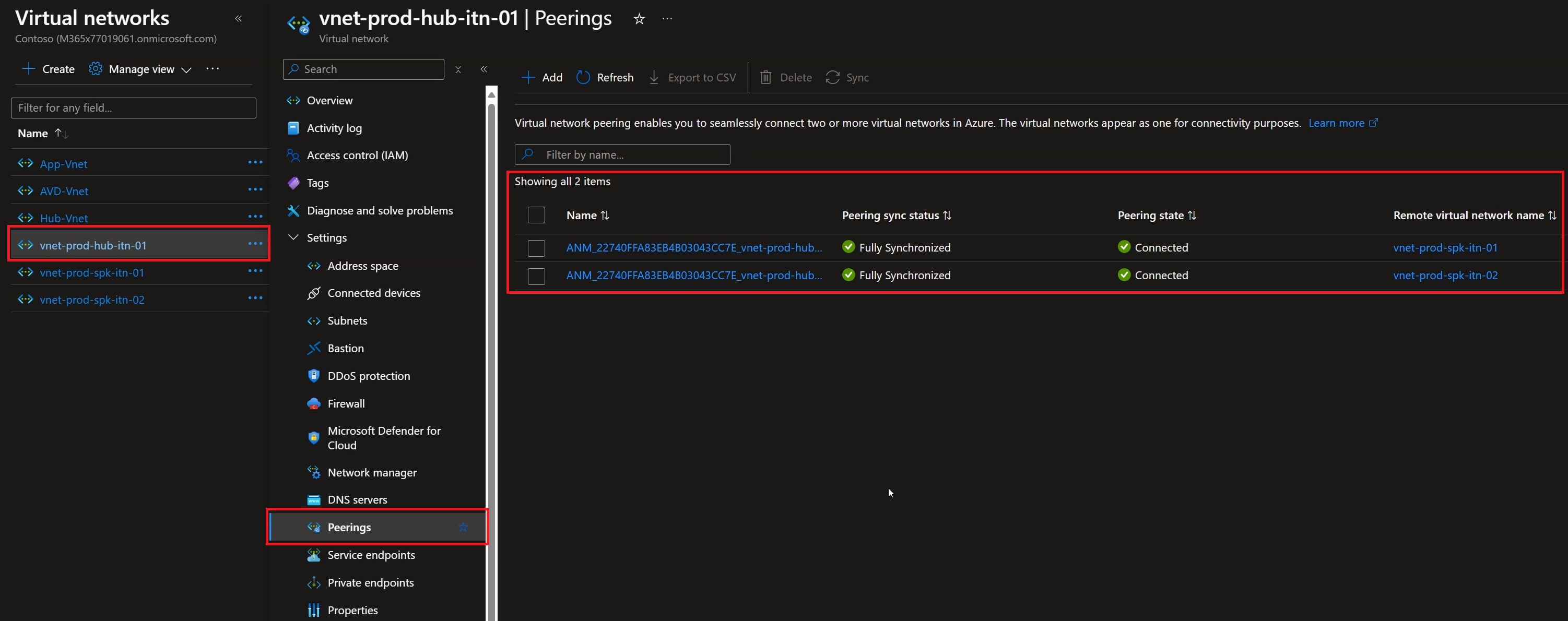Click the Filter by name field
The image size is (1568, 621).
[622, 154]
